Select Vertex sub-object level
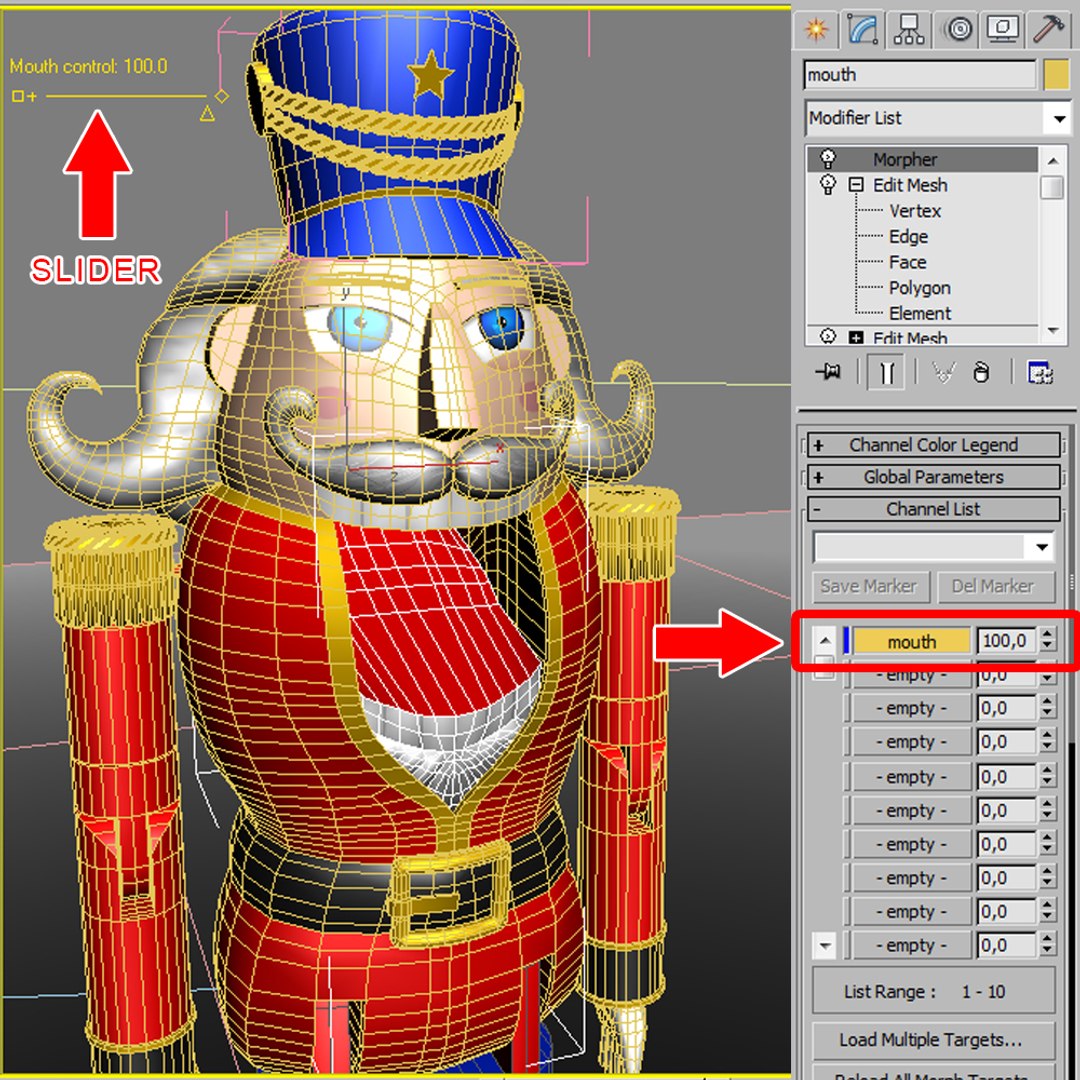 [x=915, y=211]
